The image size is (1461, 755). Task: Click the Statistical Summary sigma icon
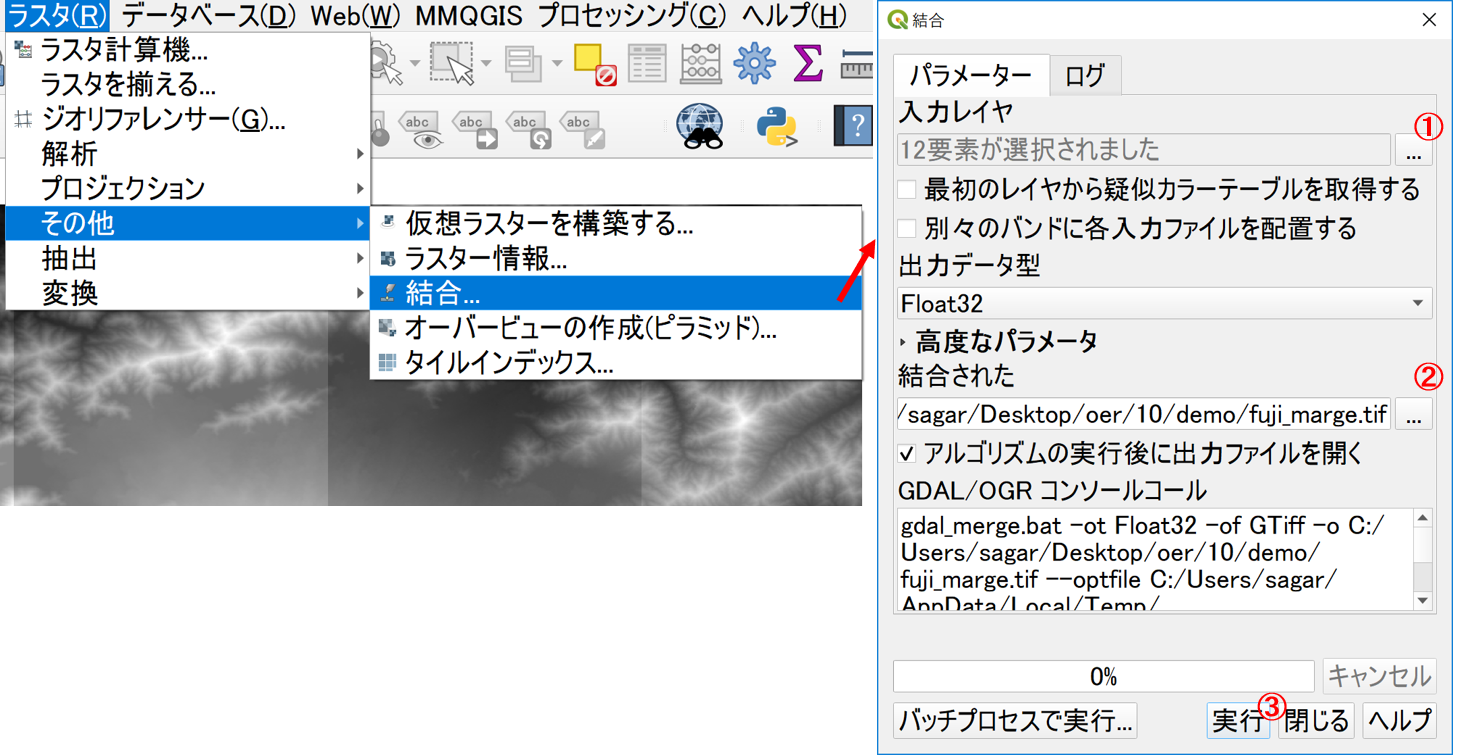point(807,62)
